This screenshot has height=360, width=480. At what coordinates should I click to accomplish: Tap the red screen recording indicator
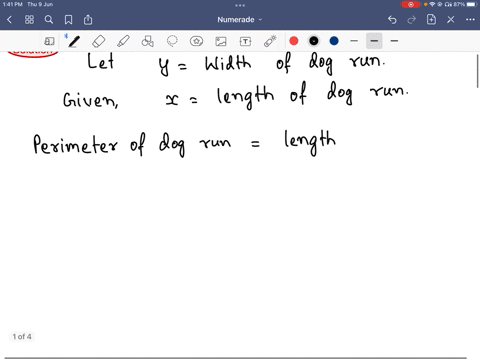point(411,4)
